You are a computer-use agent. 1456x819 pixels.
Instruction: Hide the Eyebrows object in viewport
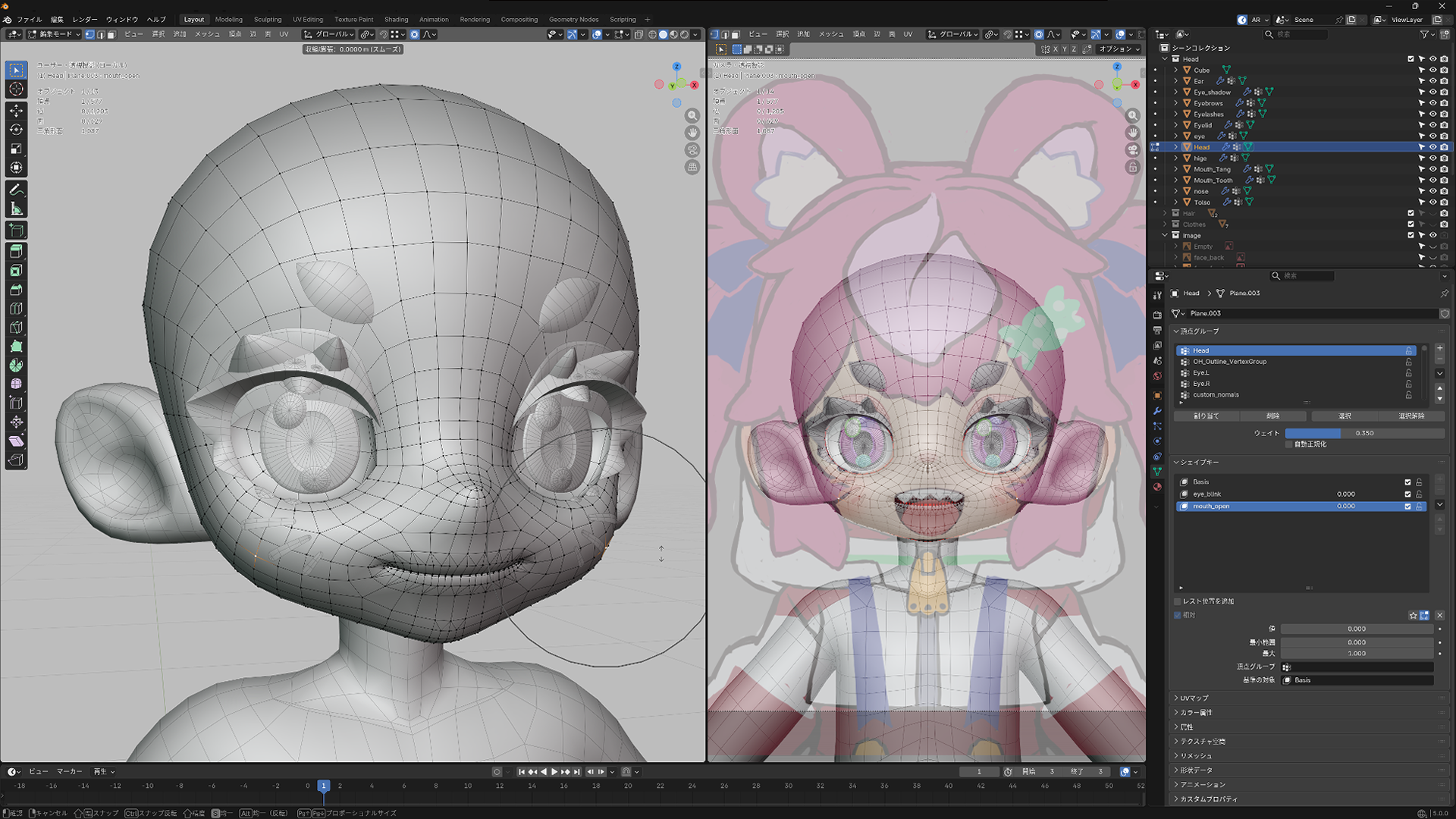point(1433,103)
